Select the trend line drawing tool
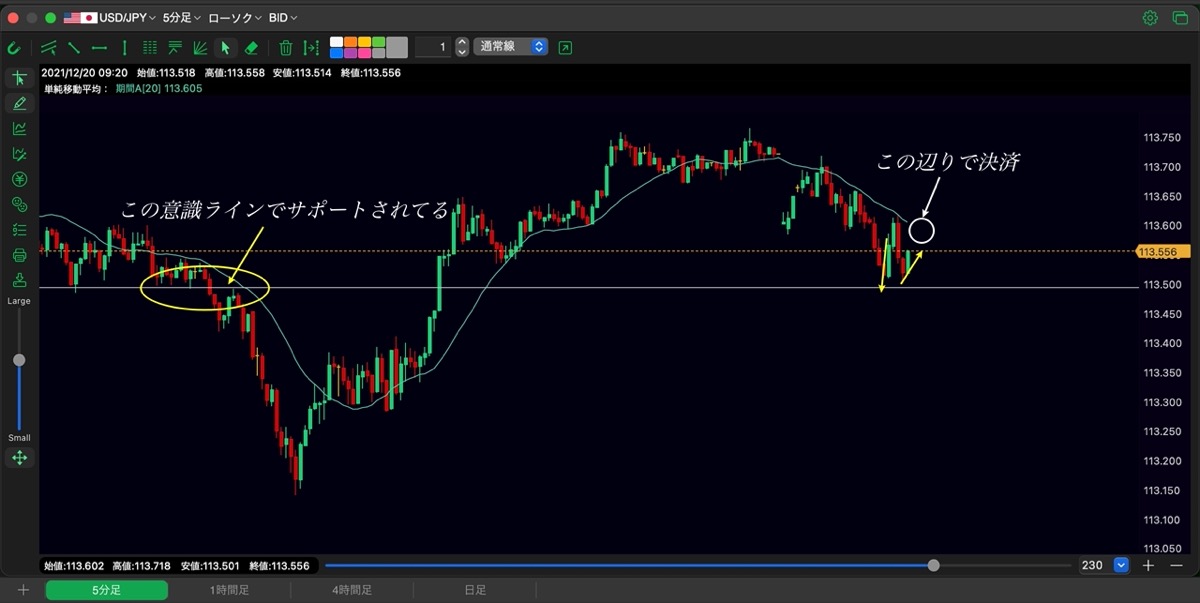The image size is (1200, 603). point(48,47)
